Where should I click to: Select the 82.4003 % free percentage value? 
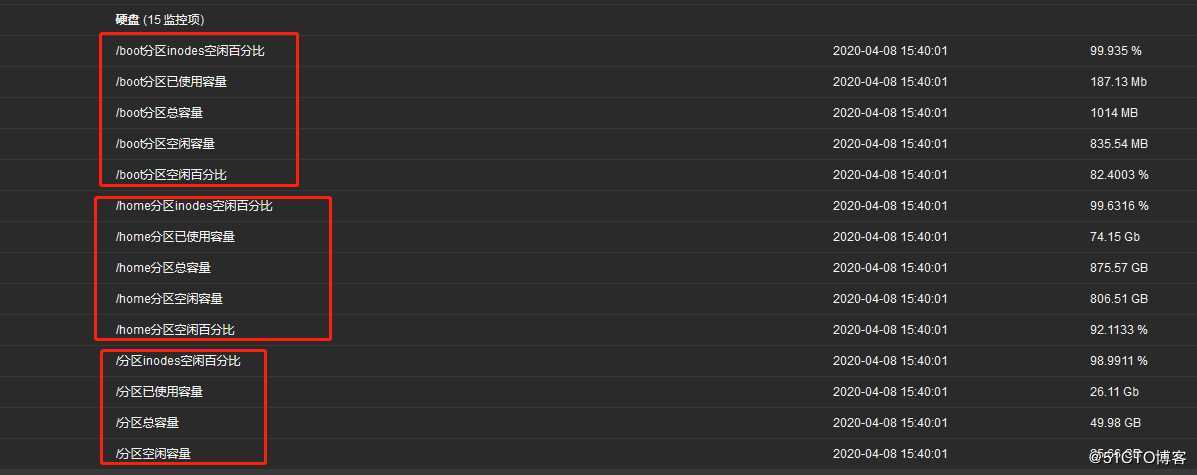click(1118, 174)
